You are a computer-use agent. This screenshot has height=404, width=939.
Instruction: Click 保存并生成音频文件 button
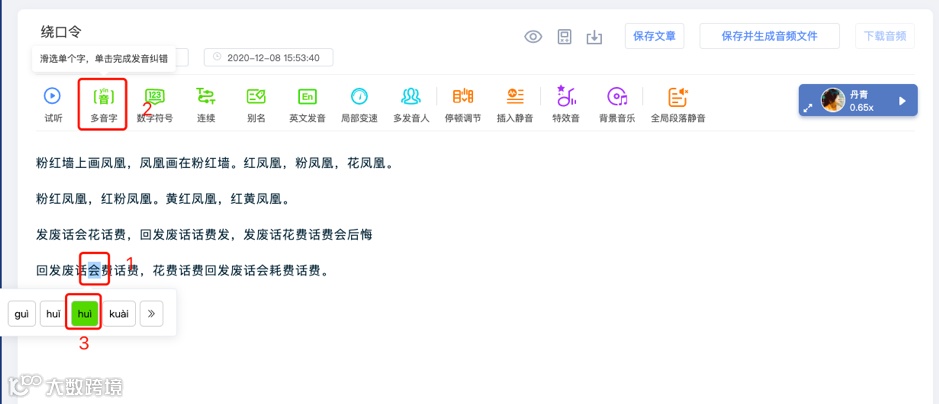pos(770,36)
